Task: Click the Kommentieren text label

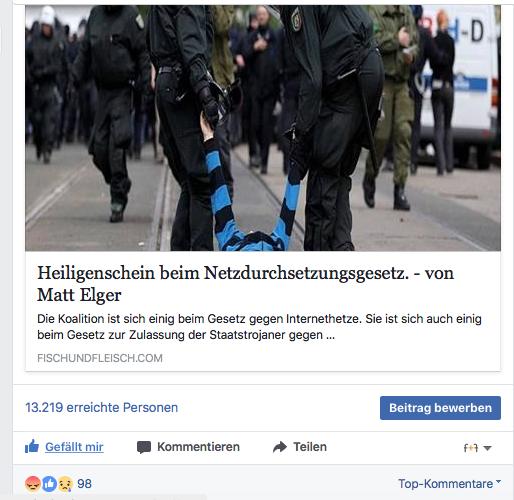Action: (x=198, y=447)
